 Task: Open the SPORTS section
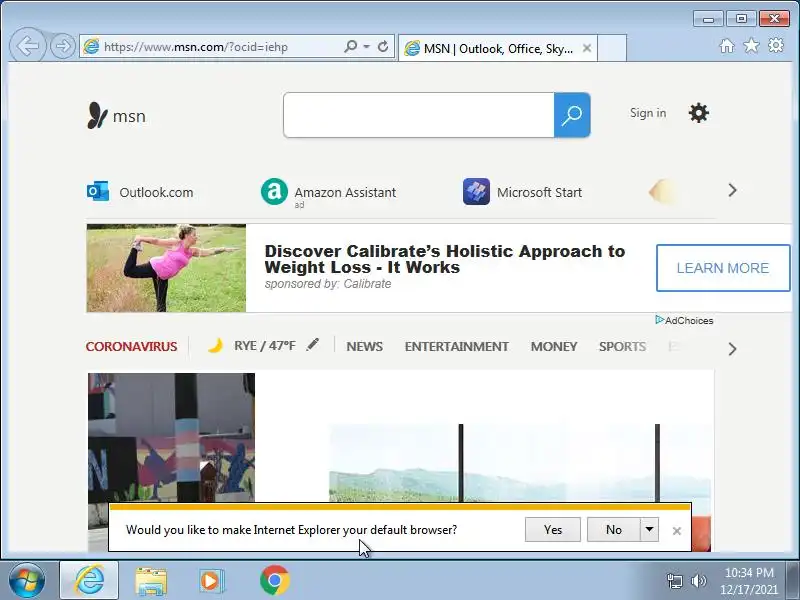click(x=622, y=346)
